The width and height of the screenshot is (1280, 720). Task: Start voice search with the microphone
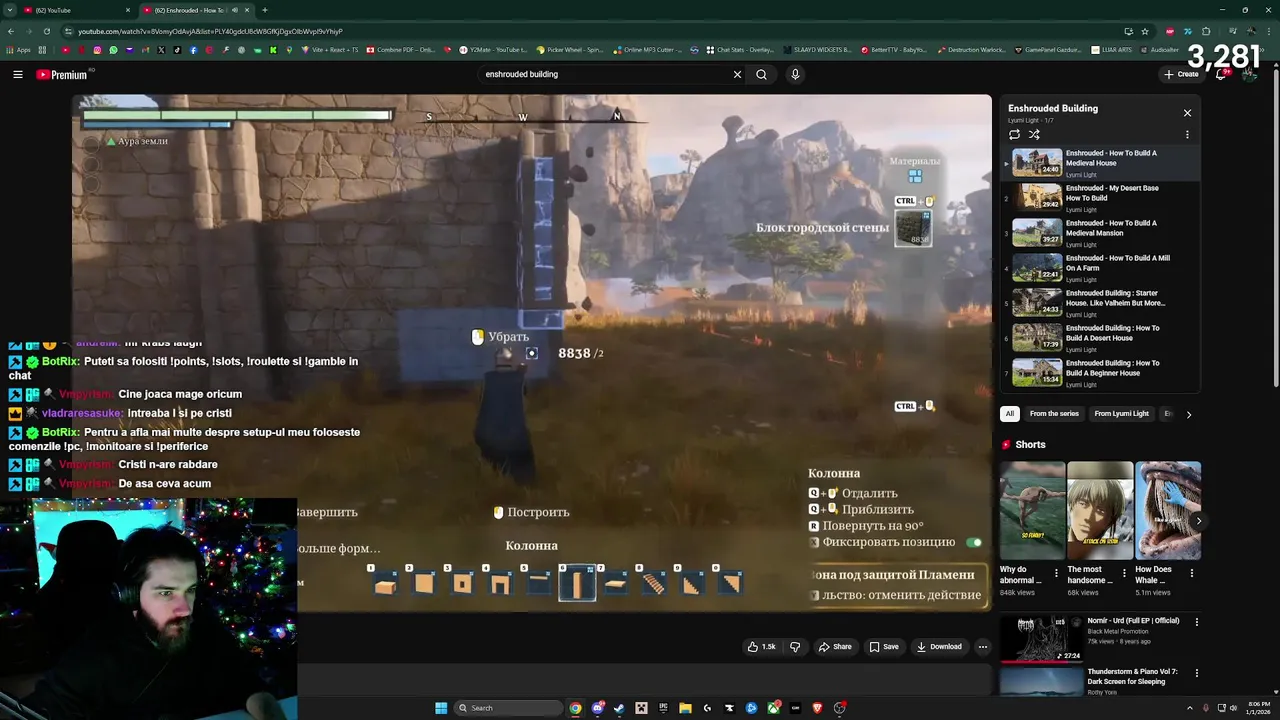pos(795,74)
